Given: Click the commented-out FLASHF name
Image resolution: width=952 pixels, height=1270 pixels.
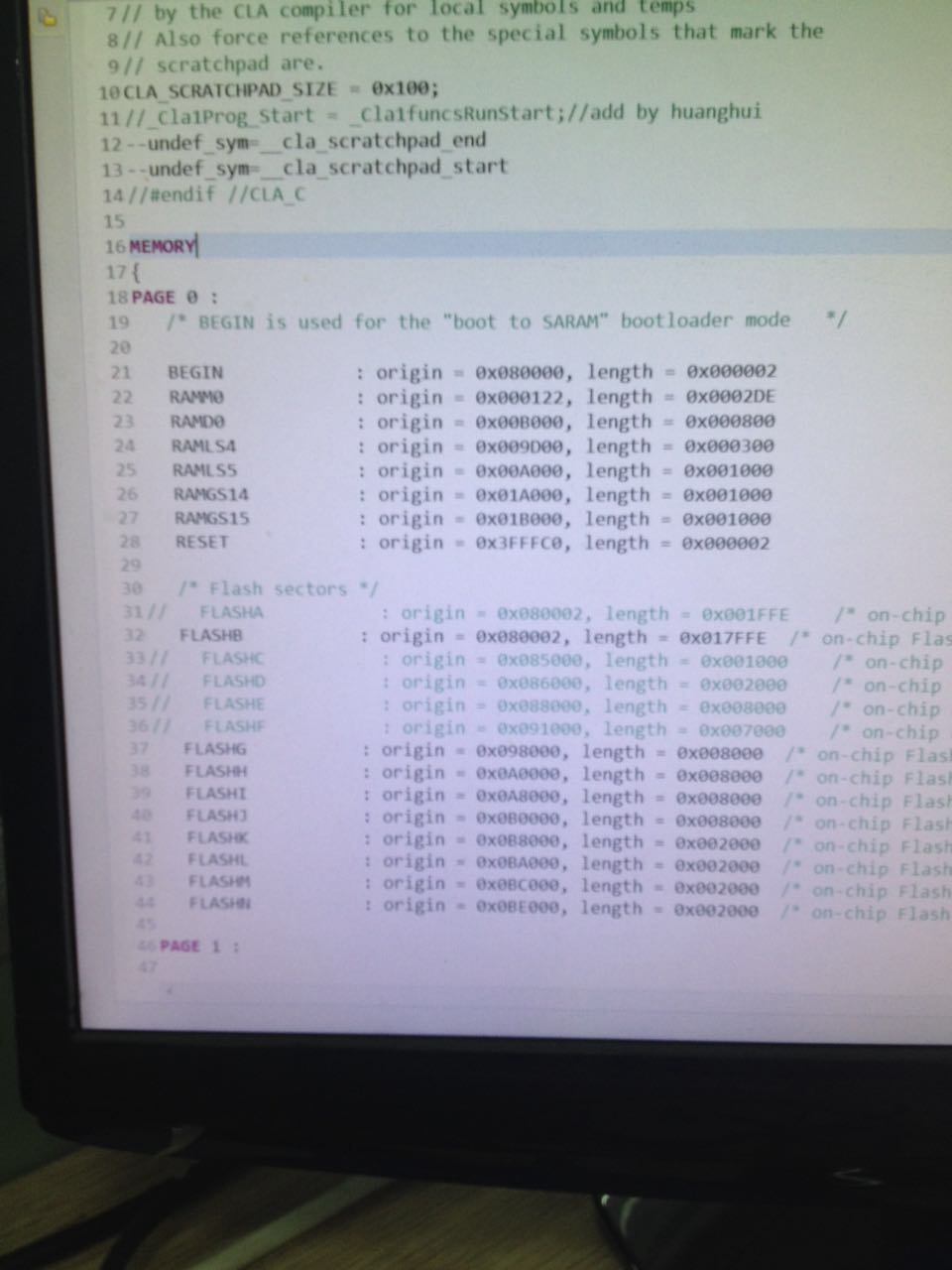Looking at the screenshot, I should tap(235, 726).
